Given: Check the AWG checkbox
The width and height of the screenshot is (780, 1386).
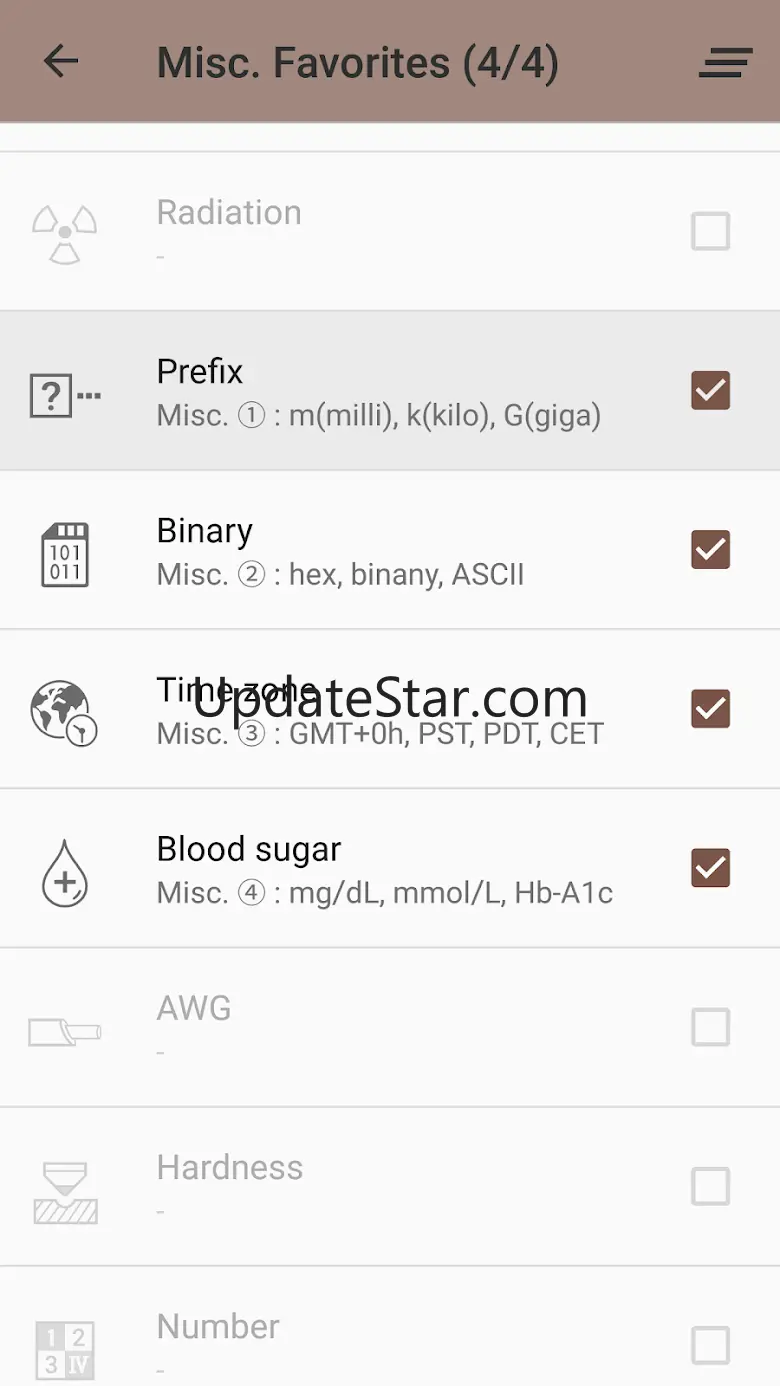Looking at the screenshot, I should [710, 1027].
